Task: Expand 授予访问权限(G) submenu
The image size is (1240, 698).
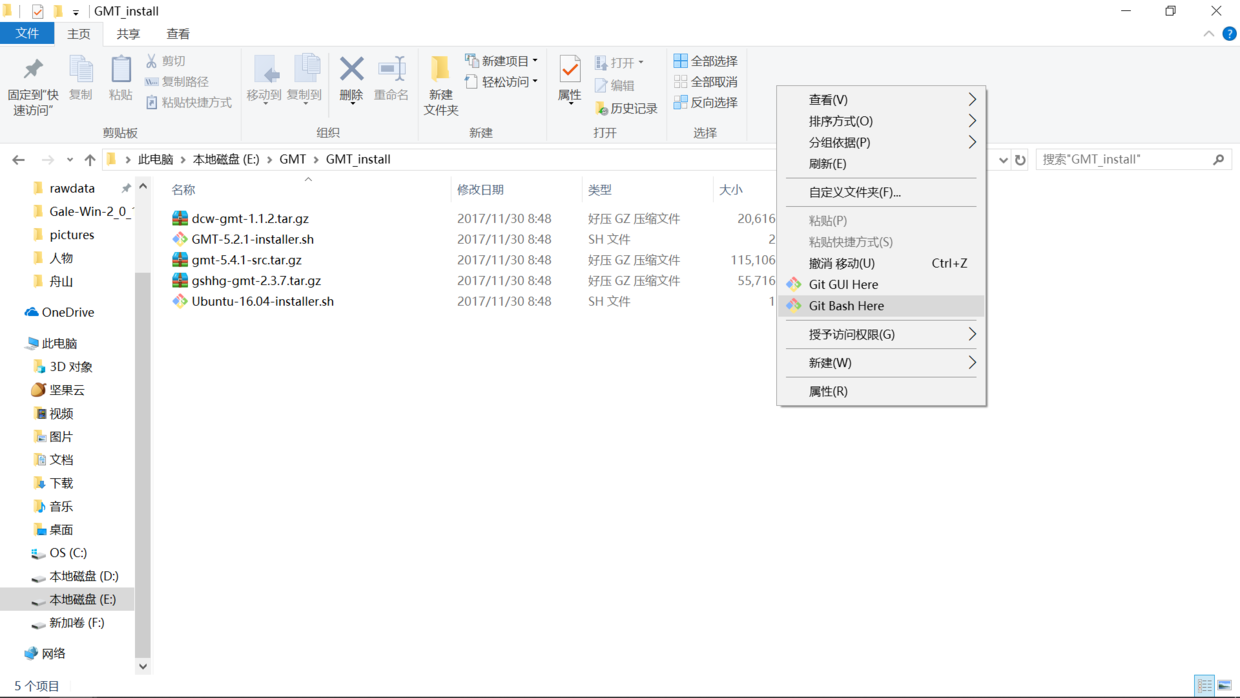Action: [x=881, y=335]
